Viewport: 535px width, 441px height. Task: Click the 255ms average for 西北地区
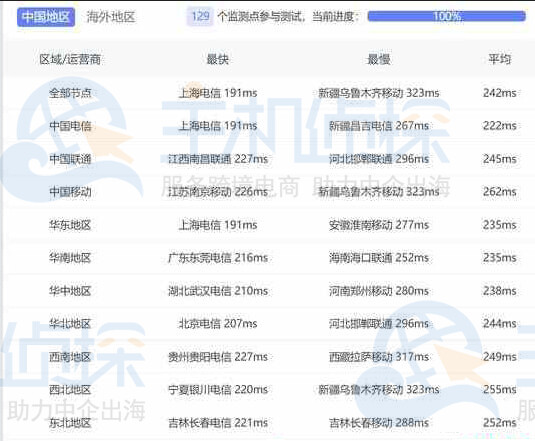point(500,389)
